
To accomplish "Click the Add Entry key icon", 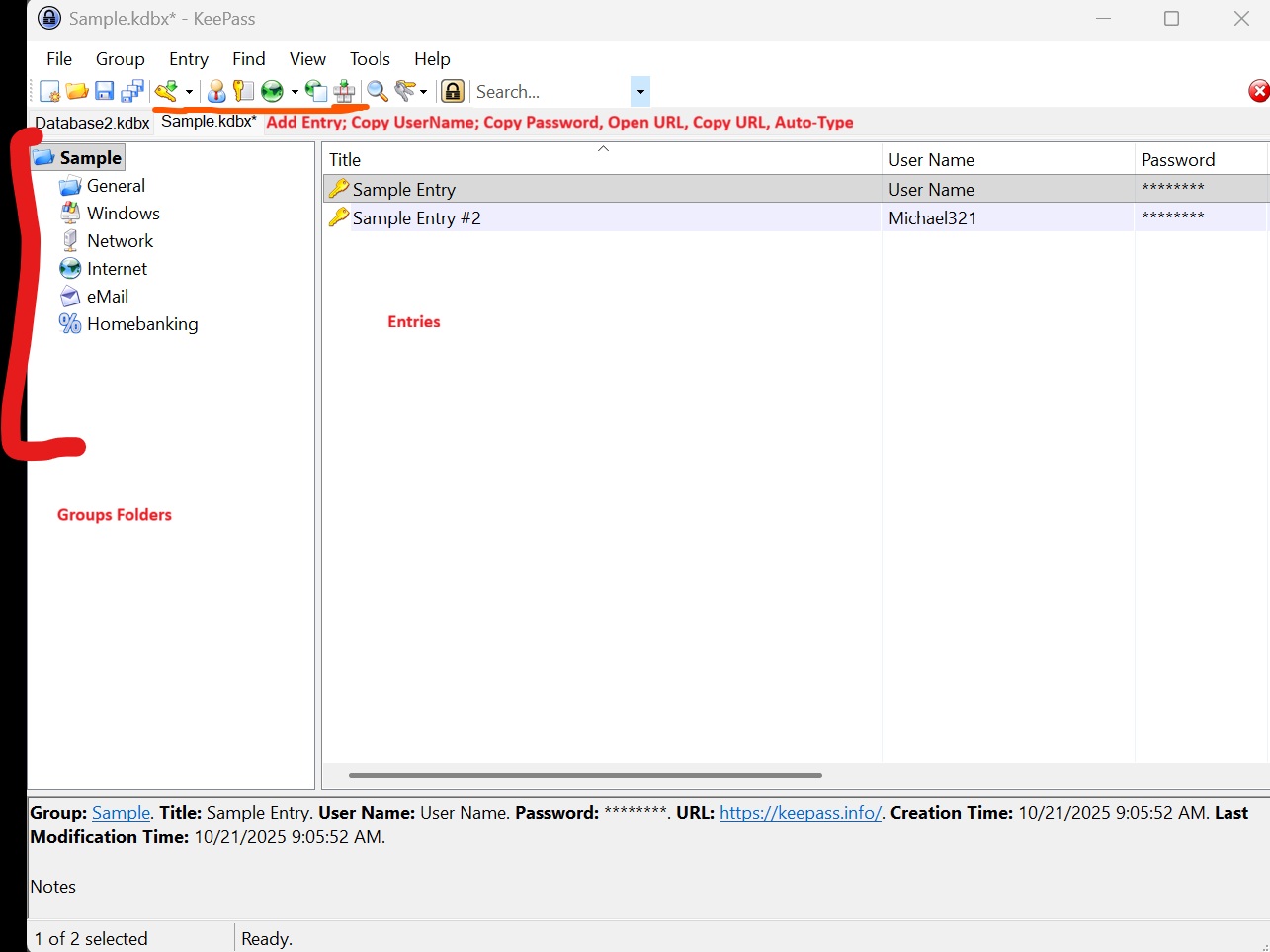I will point(166,92).
